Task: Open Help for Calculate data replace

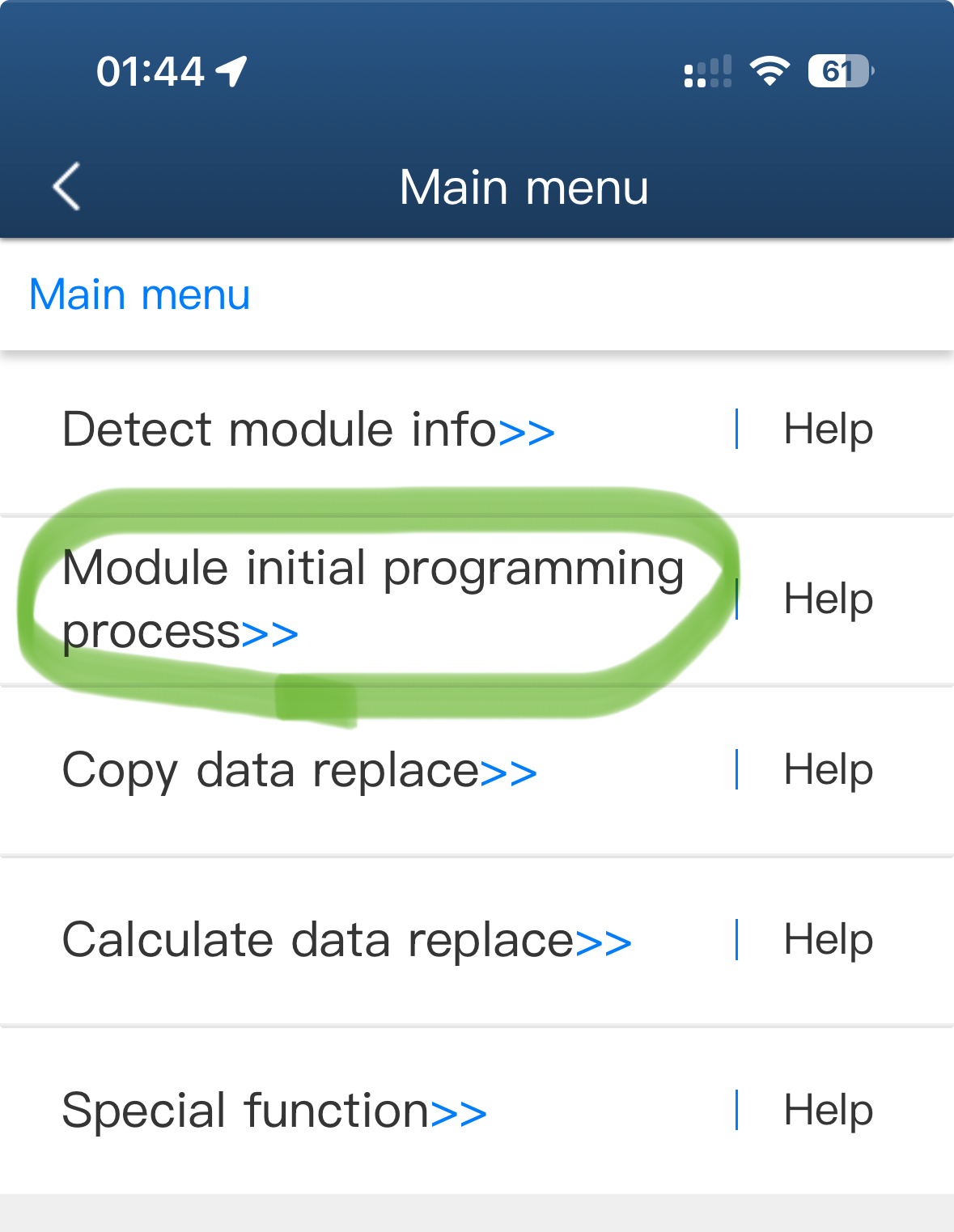Action: tap(828, 940)
